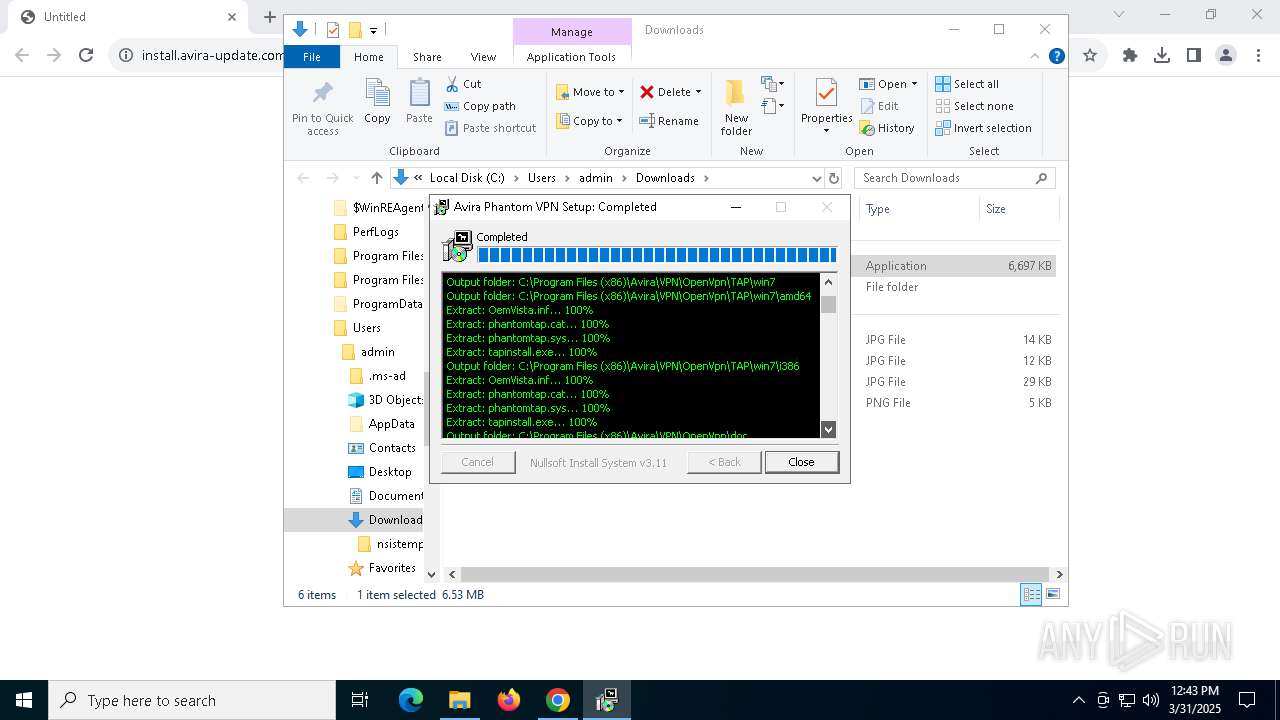This screenshot has height=720, width=1280.
Task: Open the Easy access dropdown icon
Action: (x=772, y=105)
